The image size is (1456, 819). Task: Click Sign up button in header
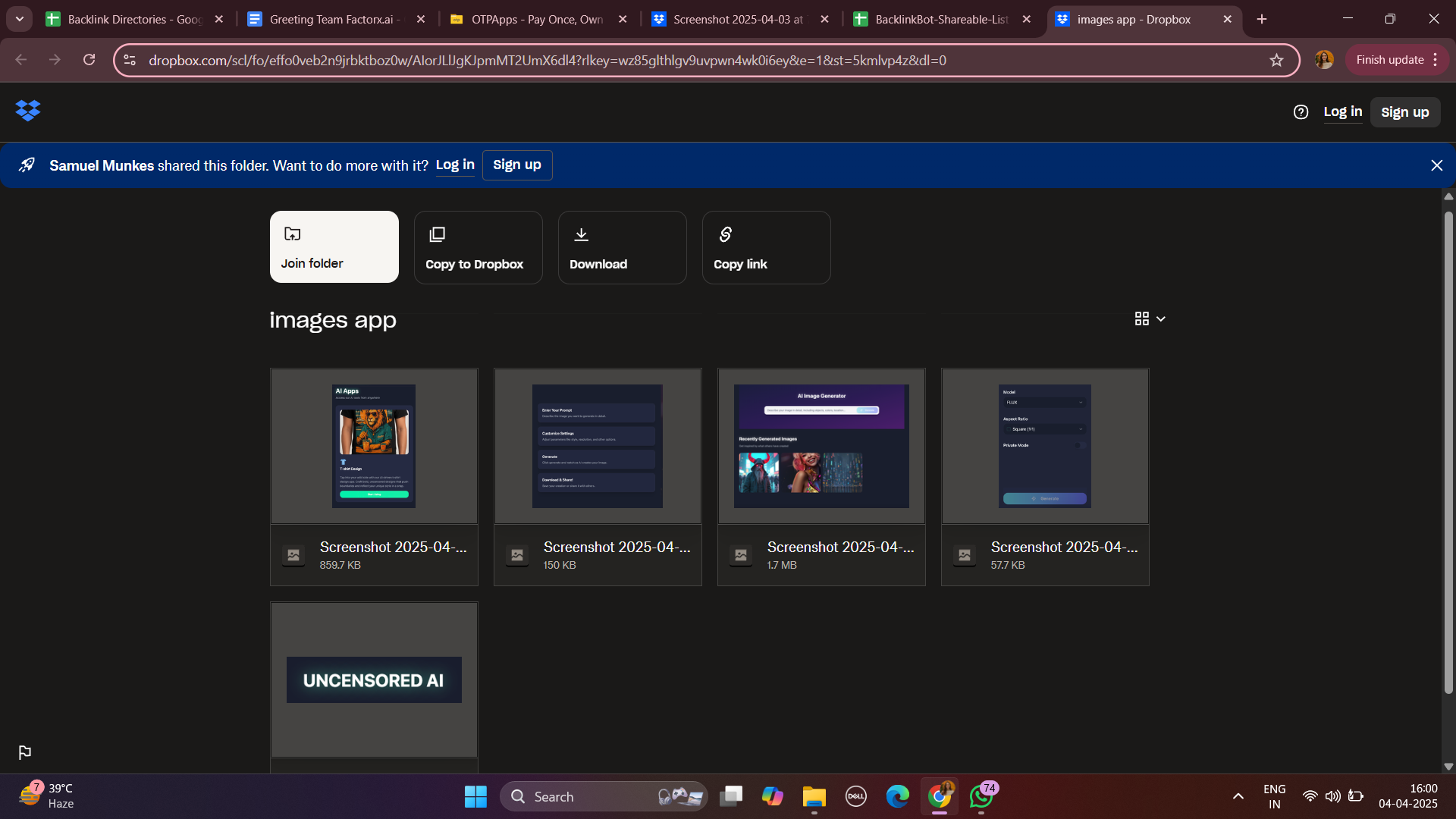click(1405, 112)
